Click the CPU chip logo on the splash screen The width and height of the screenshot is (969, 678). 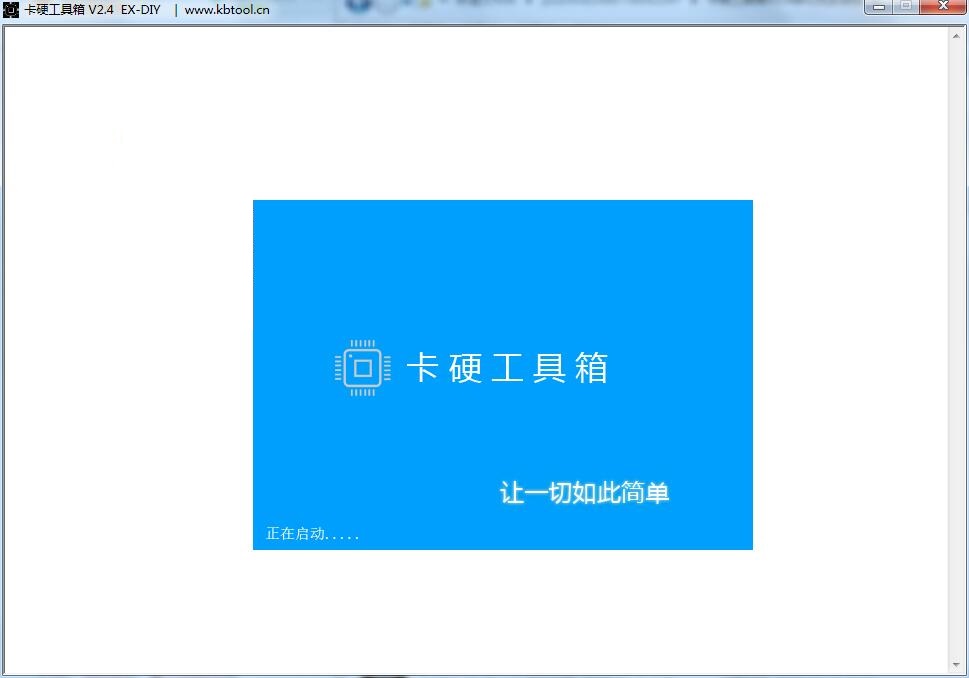pyautogui.click(x=362, y=368)
